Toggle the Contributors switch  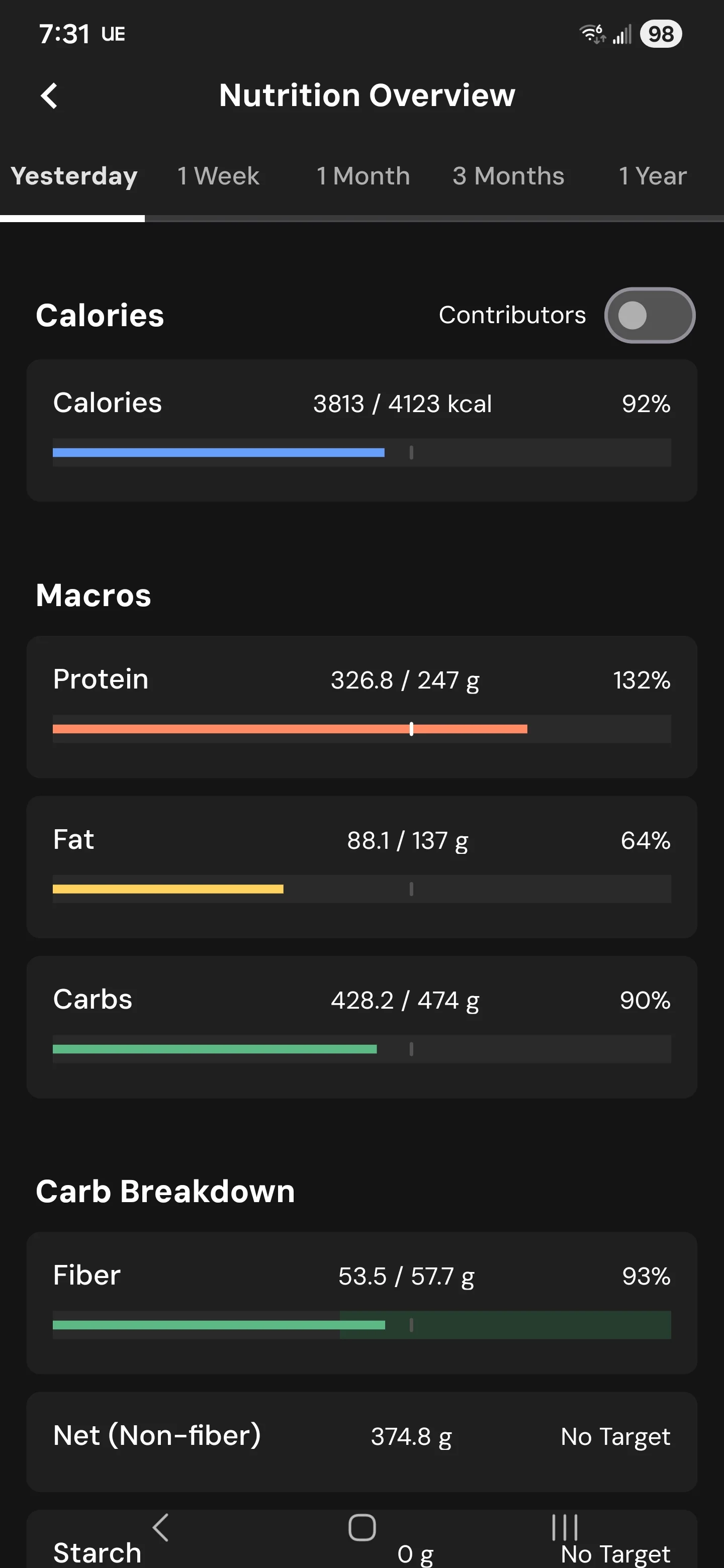point(649,315)
